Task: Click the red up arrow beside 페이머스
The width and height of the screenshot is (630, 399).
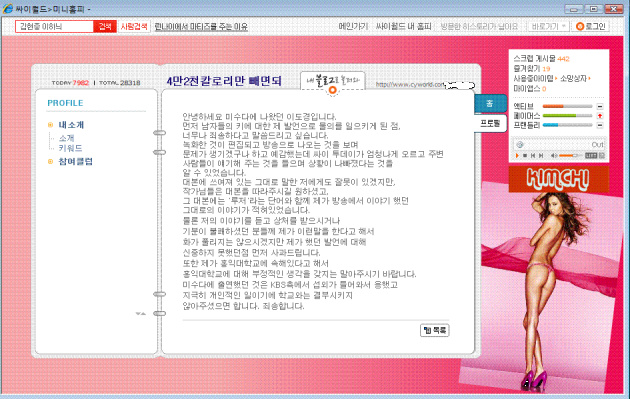Action: pyautogui.click(x=600, y=116)
